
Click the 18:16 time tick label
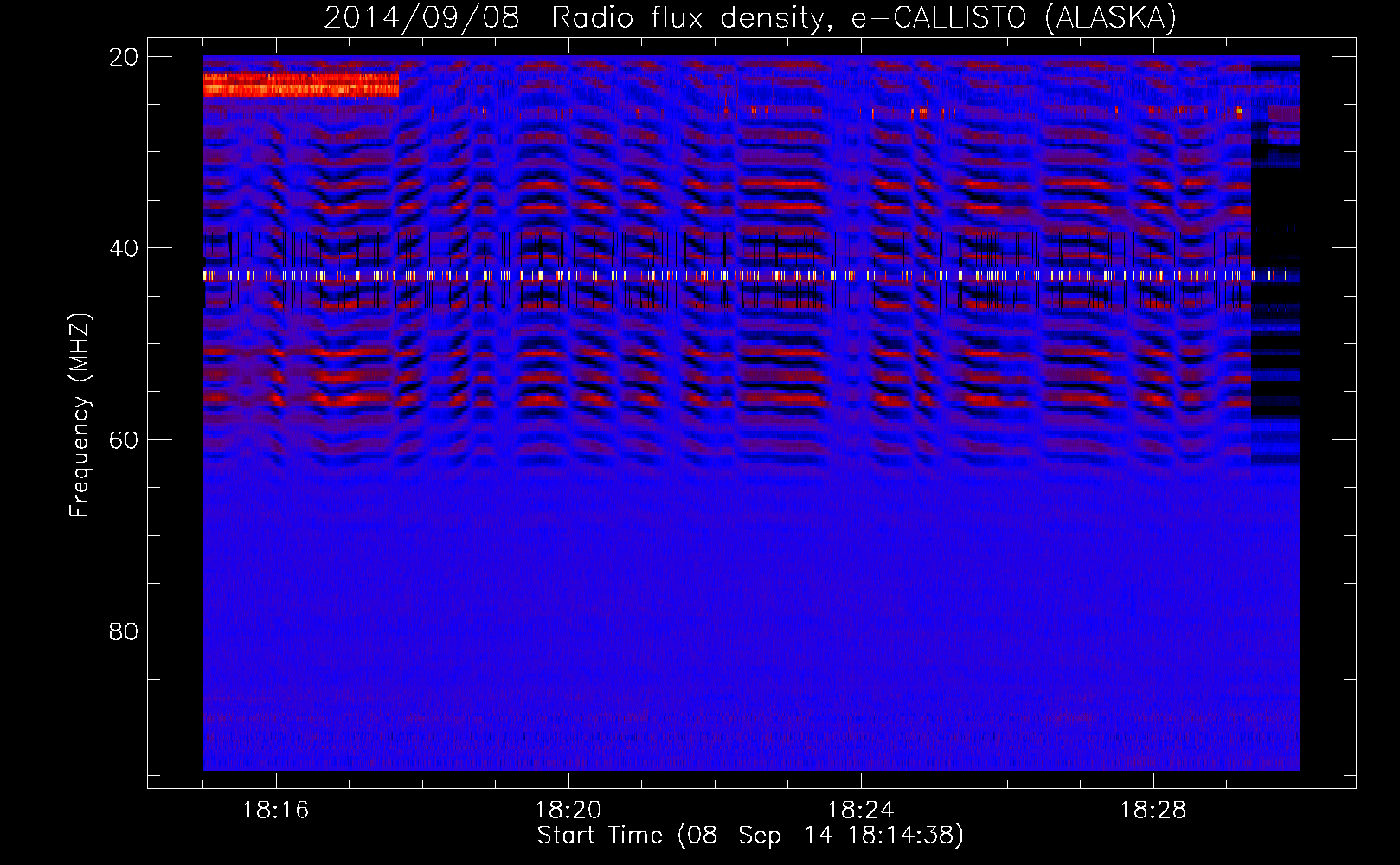click(275, 811)
